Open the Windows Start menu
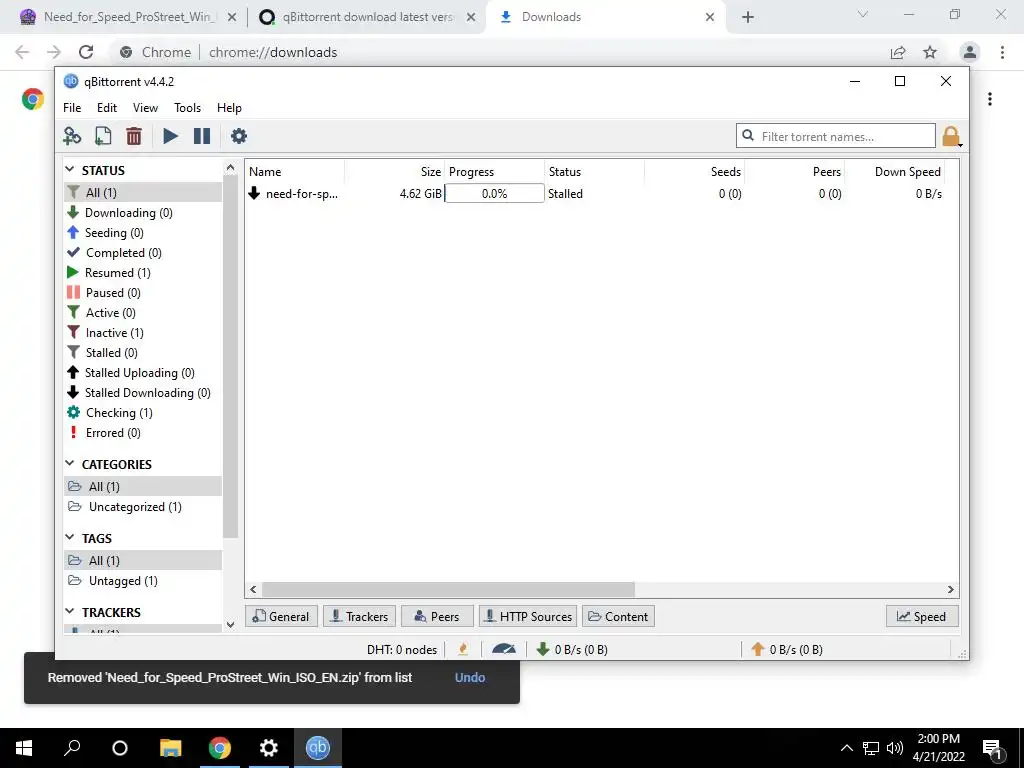The width and height of the screenshot is (1024, 768). (24, 748)
